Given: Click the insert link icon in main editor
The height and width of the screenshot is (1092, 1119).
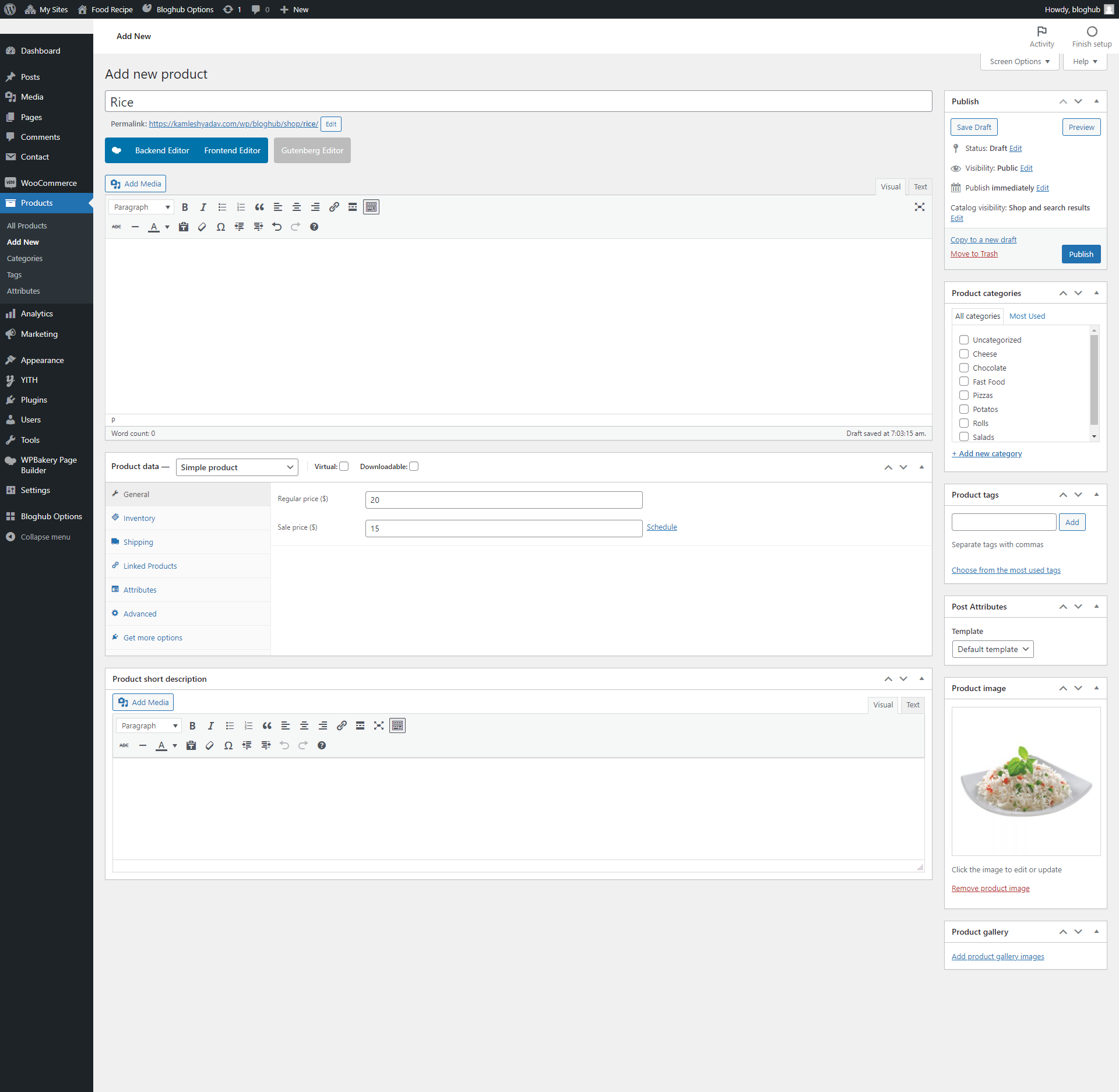Looking at the screenshot, I should 334,207.
